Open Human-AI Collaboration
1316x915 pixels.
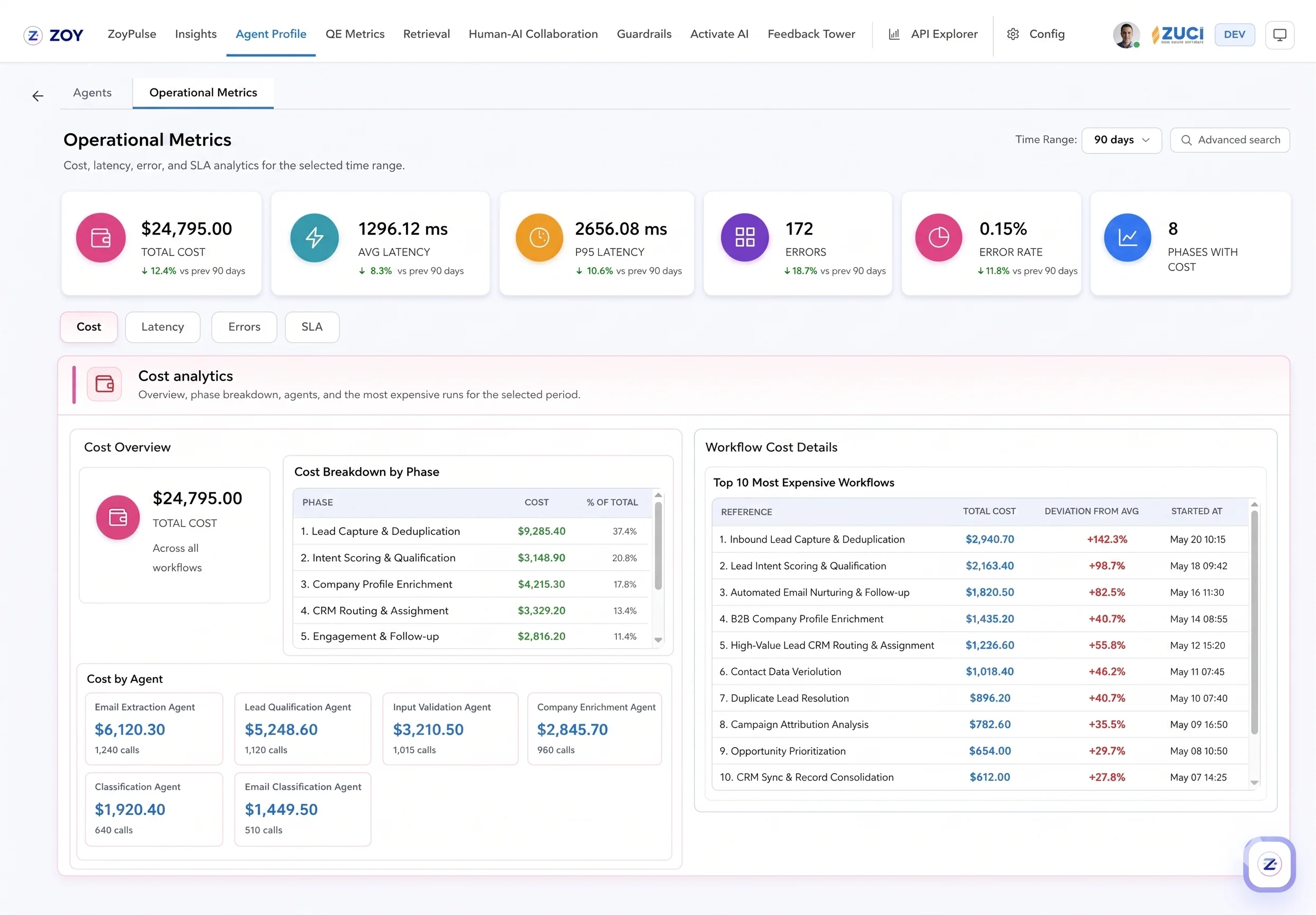pyautogui.click(x=533, y=34)
